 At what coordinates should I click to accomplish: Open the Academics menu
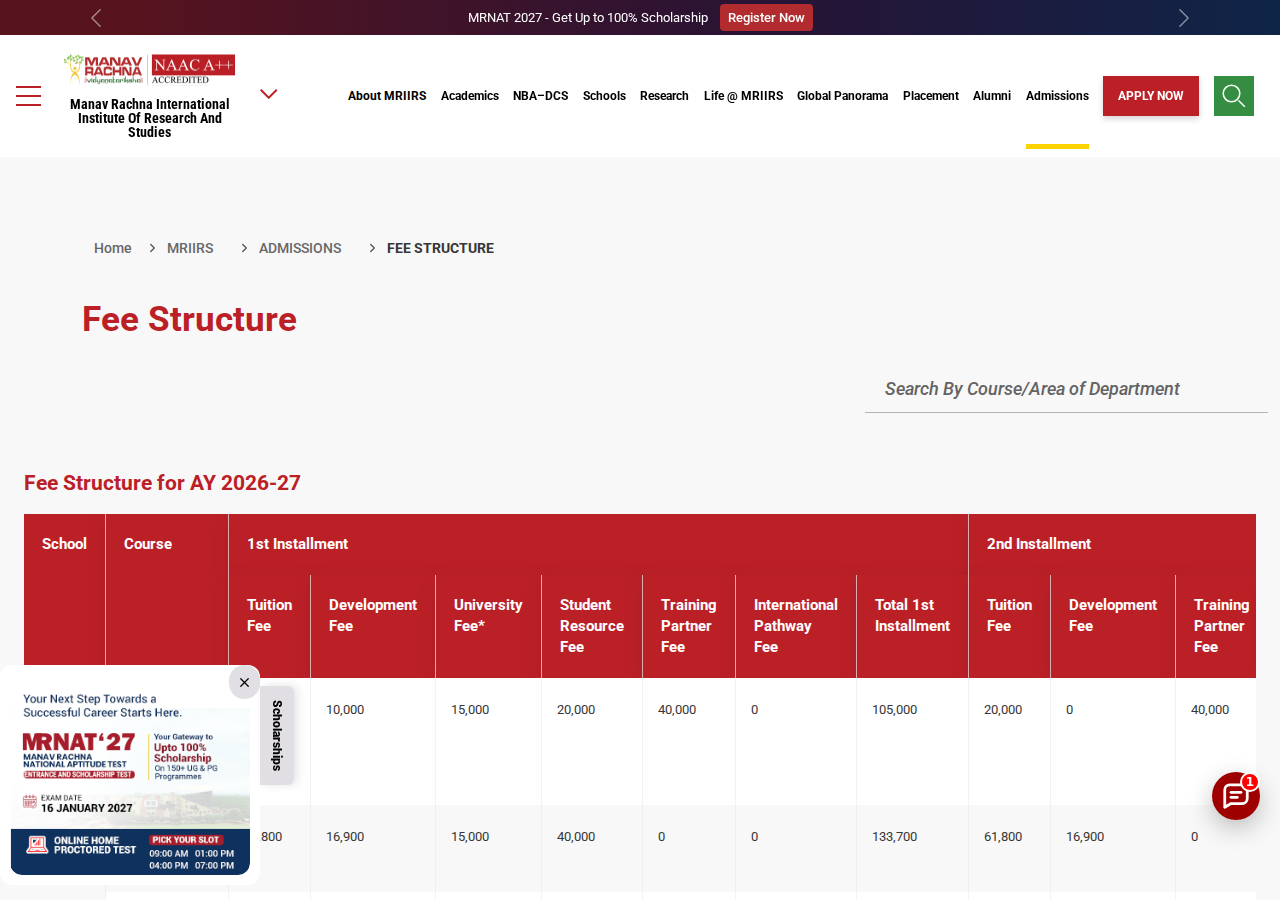point(470,96)
